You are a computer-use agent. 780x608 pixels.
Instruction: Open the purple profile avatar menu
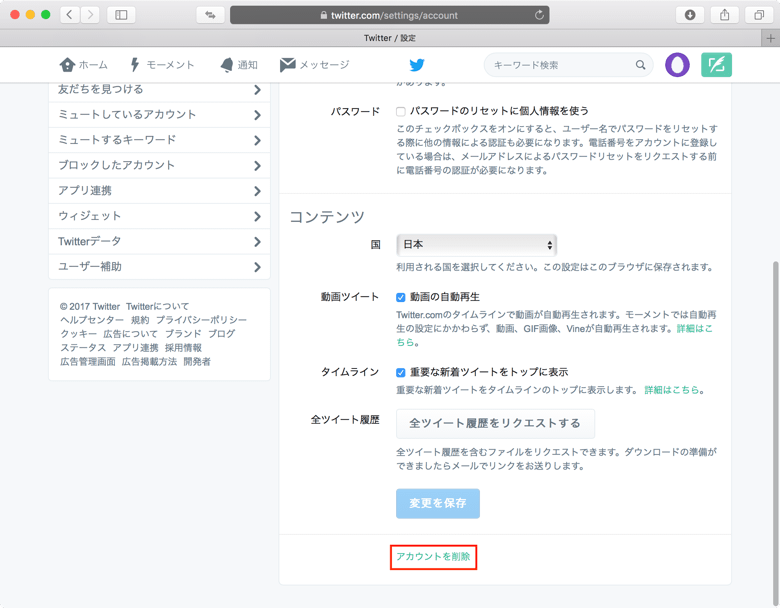(677, 65)
